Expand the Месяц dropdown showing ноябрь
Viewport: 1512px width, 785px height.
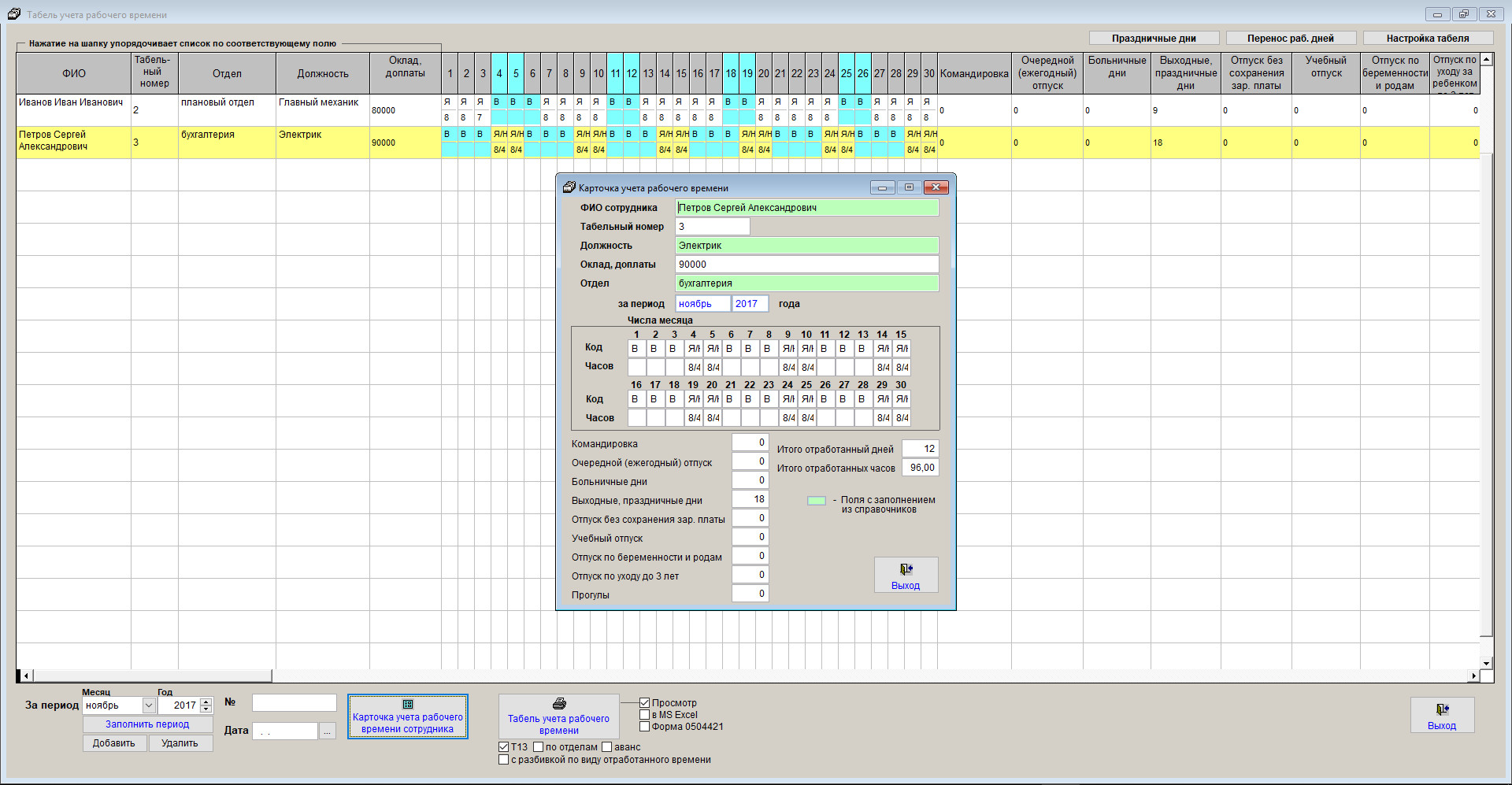149,705
